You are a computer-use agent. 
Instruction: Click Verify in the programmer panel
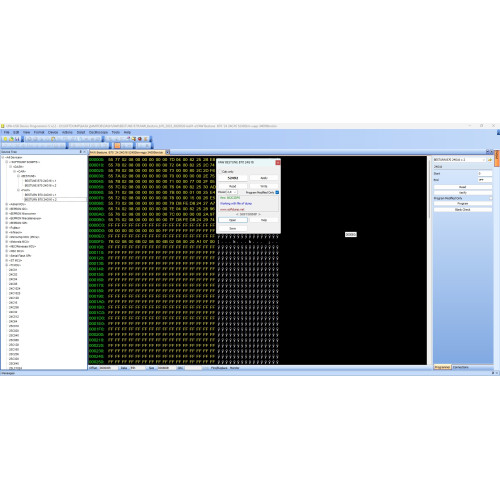[463, 193]
